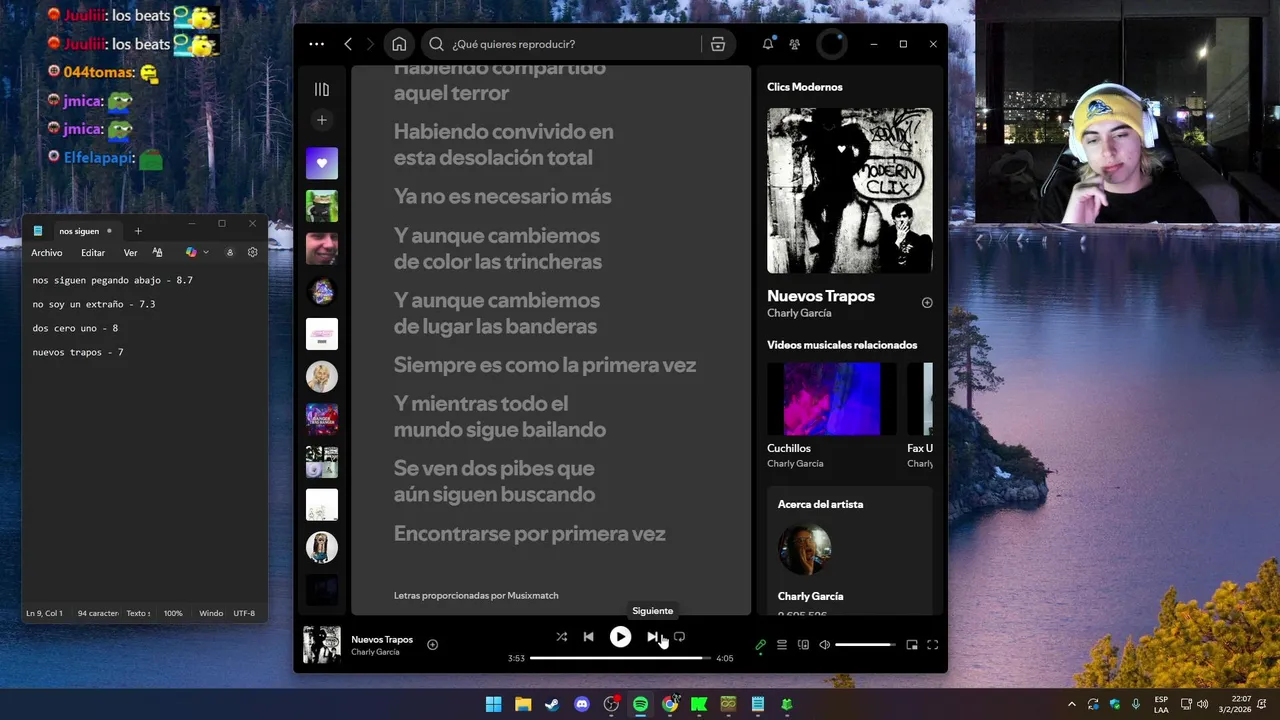This screenshot has width=1280, height=720.
Task: Go back in Spotify navigation
Action: [348, 44]
